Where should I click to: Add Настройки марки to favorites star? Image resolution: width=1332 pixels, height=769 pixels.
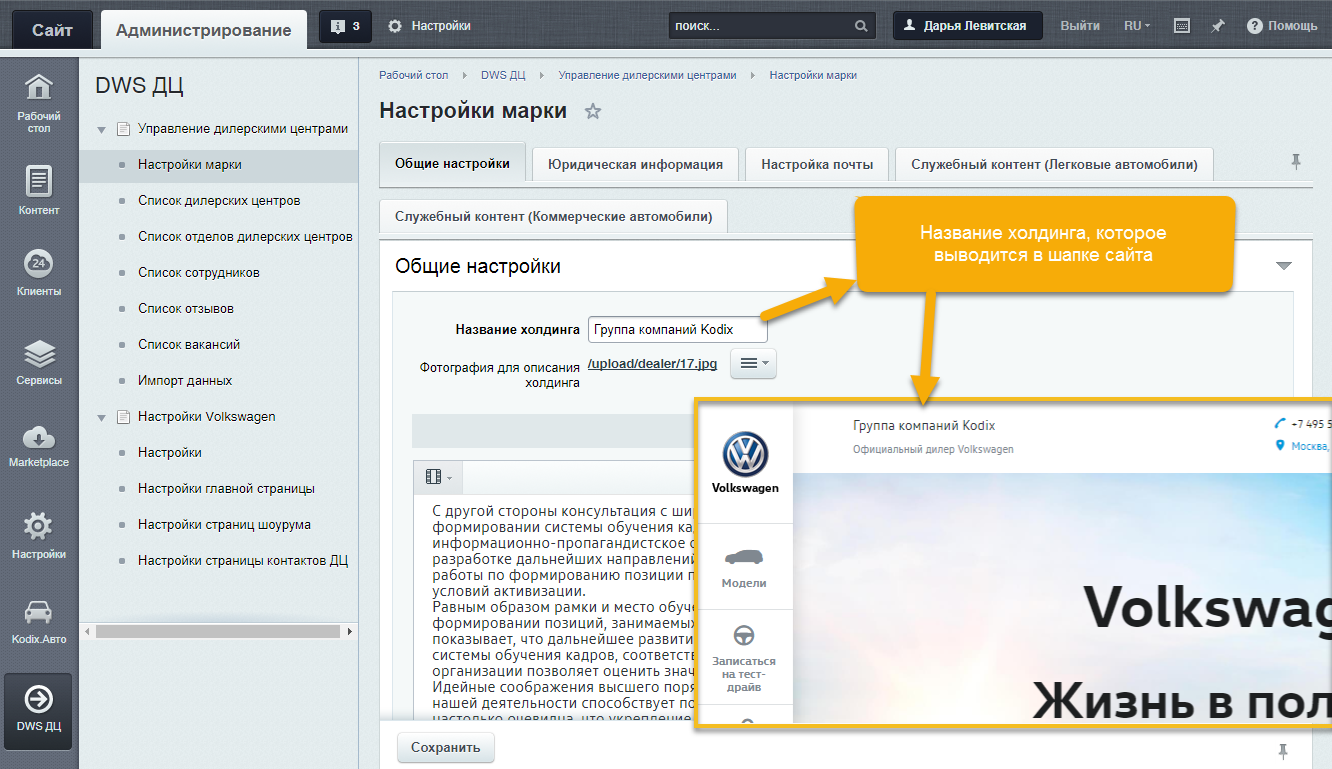[x=593, y=111]
